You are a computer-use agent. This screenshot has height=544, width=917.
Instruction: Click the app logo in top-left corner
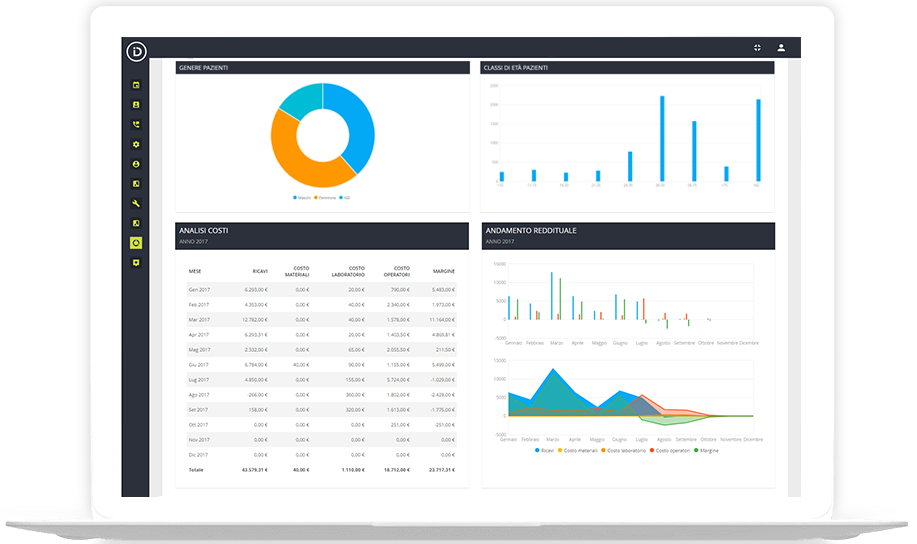[x=136, y=51]
